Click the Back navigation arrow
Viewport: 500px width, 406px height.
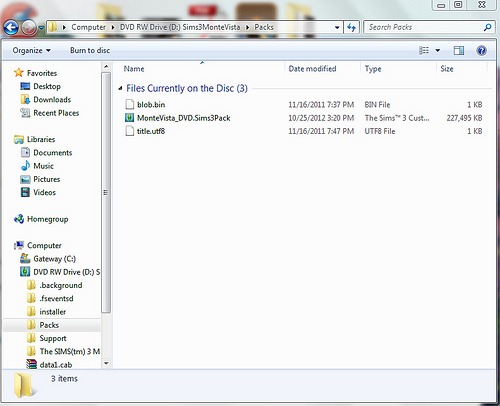(11, 28)
